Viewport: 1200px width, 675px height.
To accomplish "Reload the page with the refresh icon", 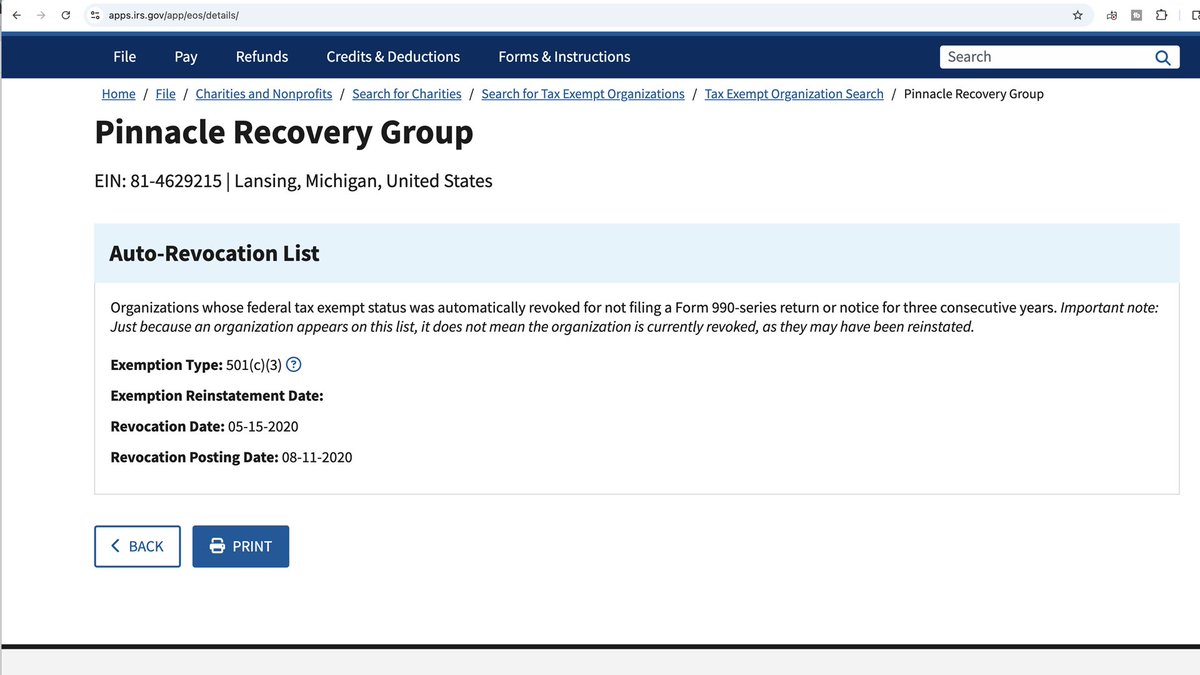I will click(66, 15).
